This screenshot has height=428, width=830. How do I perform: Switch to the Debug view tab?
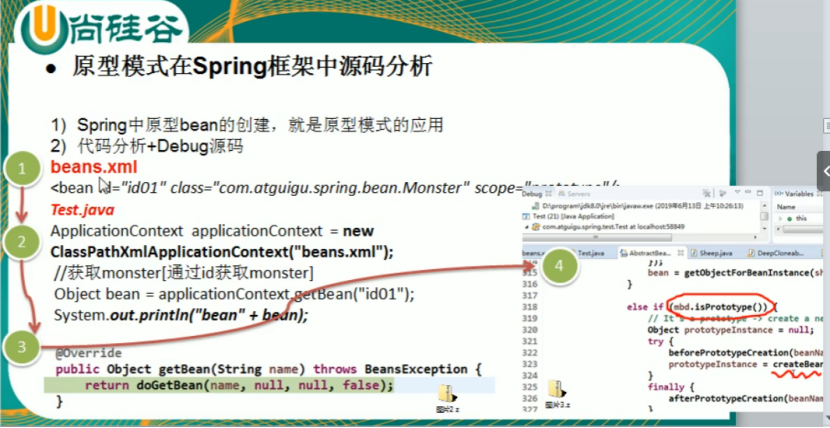[x=532, y=194]
